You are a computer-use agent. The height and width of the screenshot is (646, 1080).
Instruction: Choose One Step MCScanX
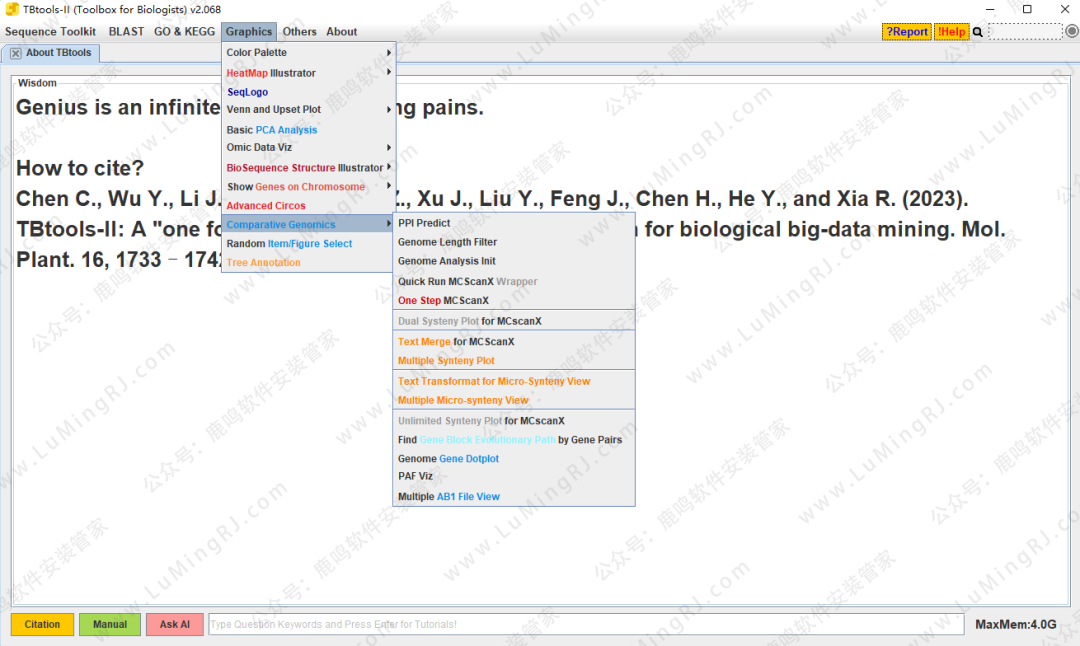coord(514,300)
